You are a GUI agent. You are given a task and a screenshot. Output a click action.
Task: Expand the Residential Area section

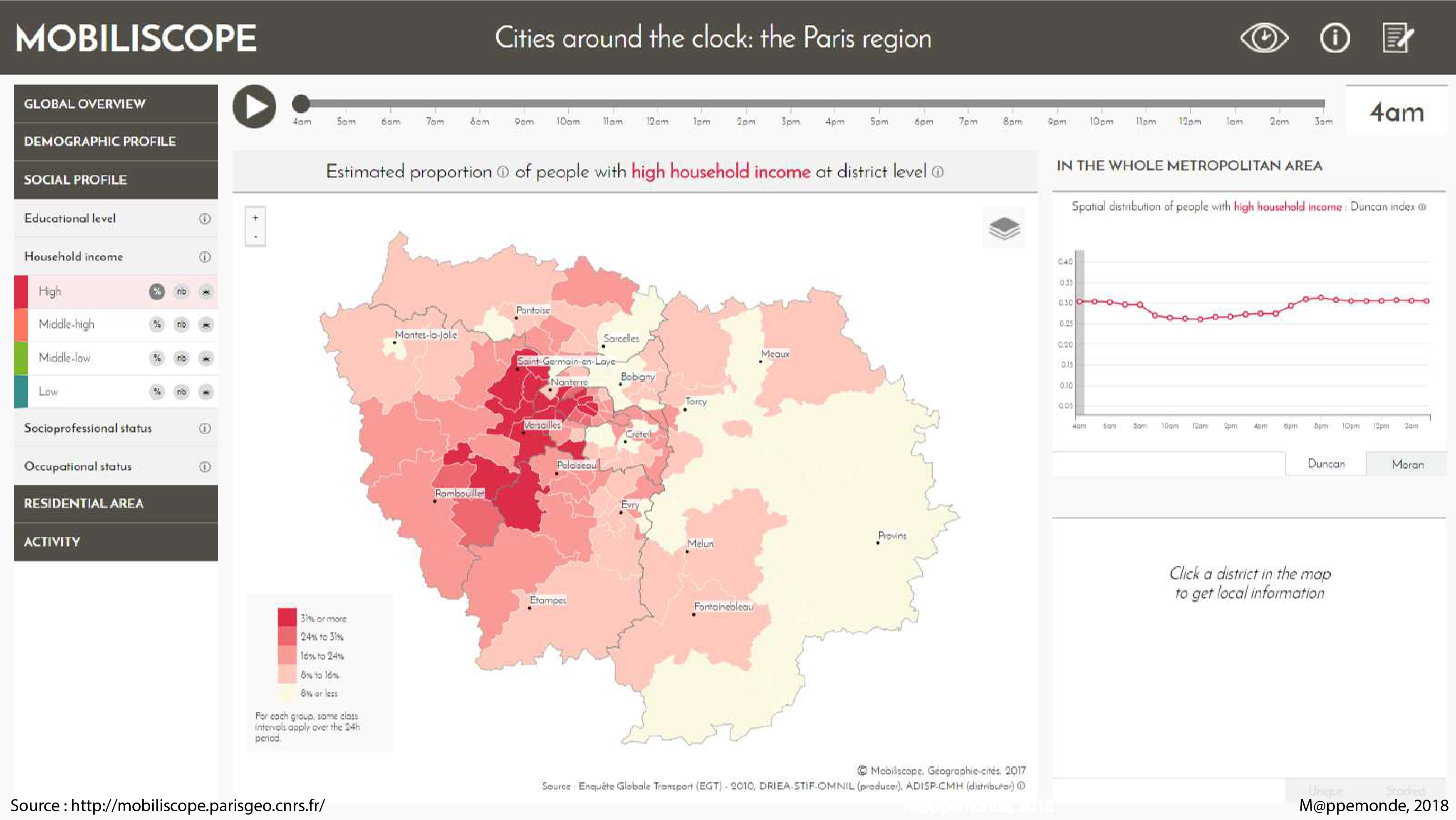tap(115, 503)
